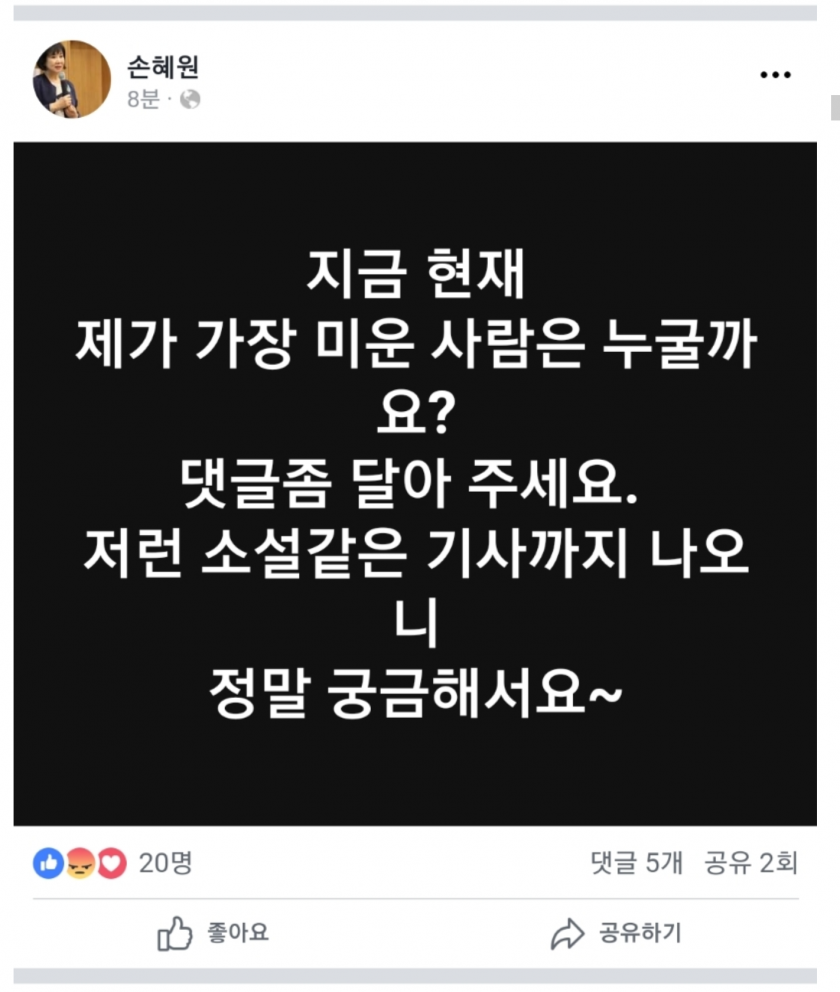Open the 8분 post timestamp
Image resolution: width=840 pixels, height=992 pixels.
(143, 99)
